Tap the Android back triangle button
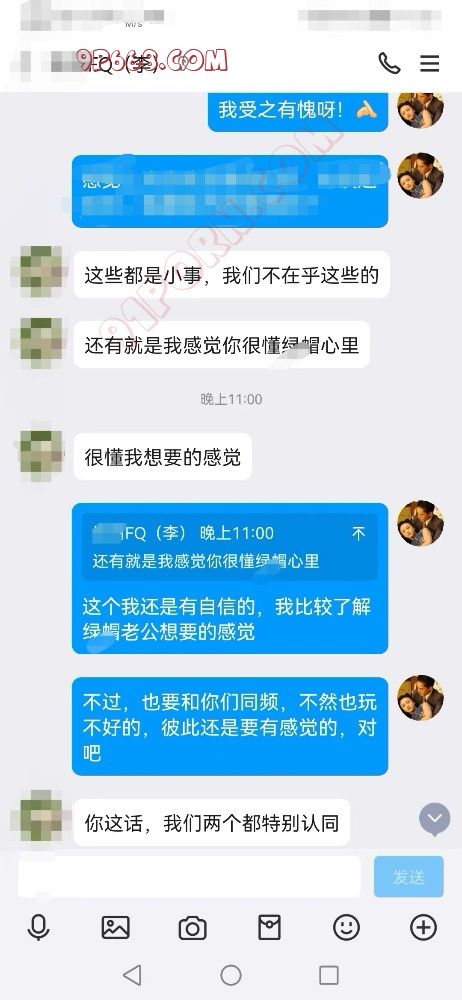This screenshot has width=462, height=1000. (132, 974)
